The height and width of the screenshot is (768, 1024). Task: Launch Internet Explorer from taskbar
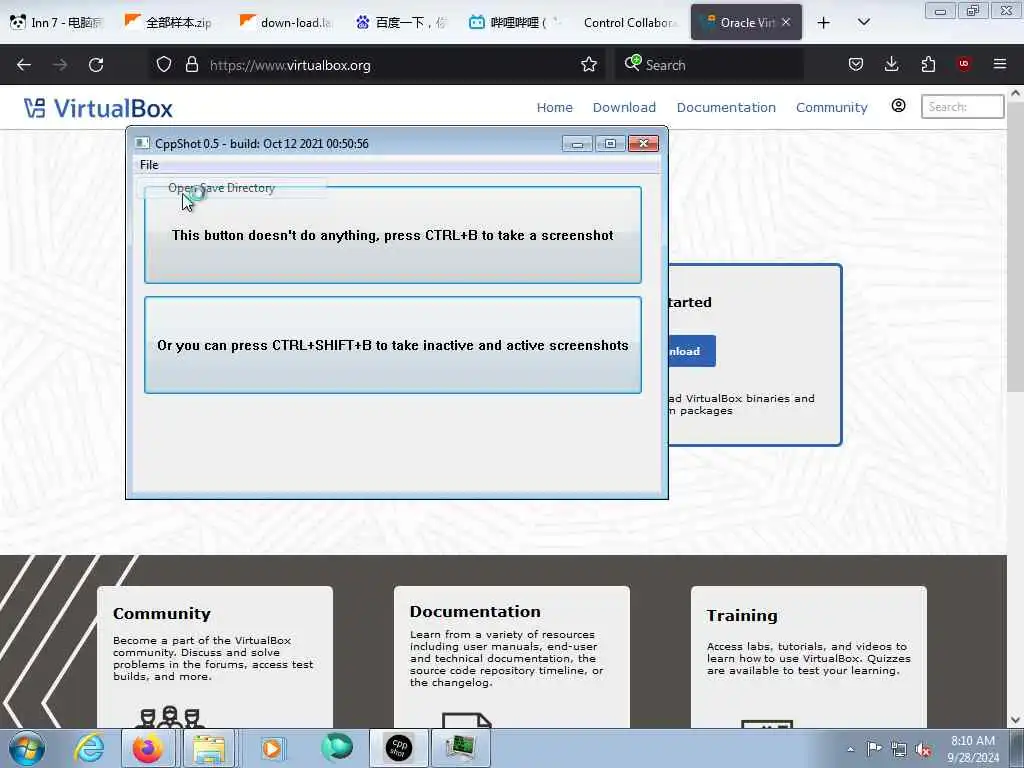click(88, 748)
